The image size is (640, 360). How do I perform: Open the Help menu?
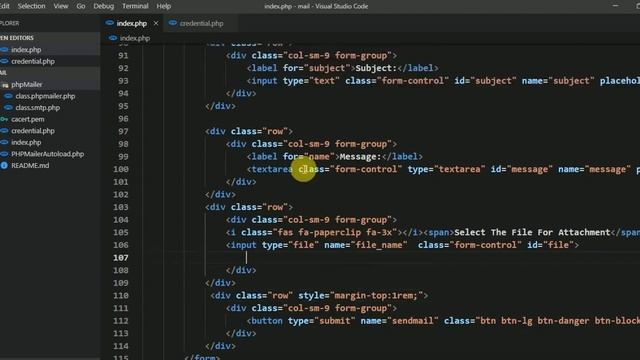click(x=164, y=6)
